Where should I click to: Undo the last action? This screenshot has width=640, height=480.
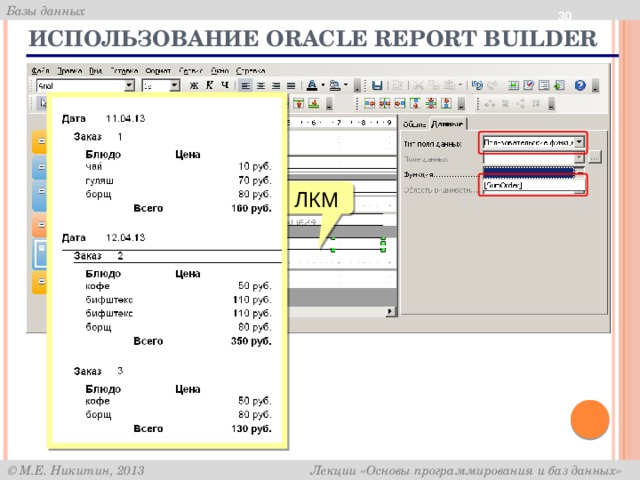tap(477, 85)
